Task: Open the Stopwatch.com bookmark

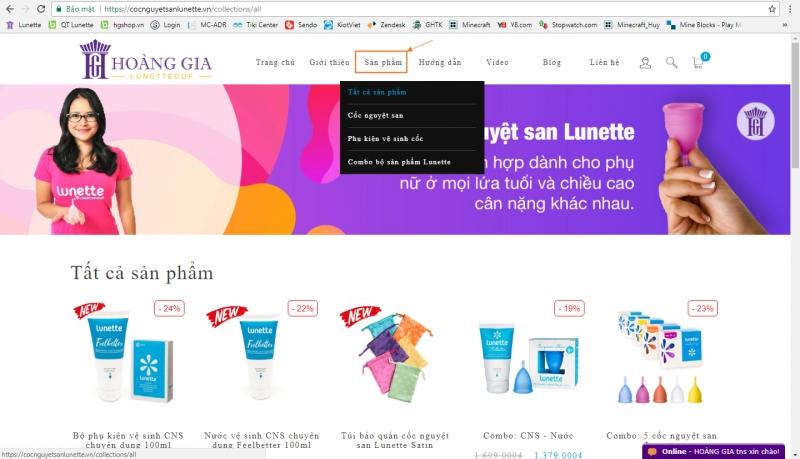Action: tap(568, 24)
